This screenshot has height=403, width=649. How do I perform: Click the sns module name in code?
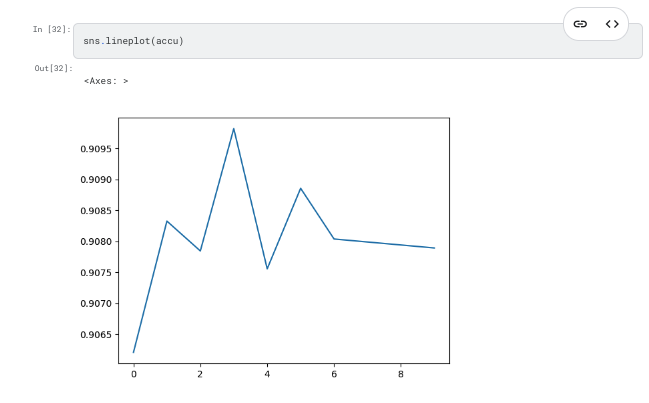click(x=91, y=41)
